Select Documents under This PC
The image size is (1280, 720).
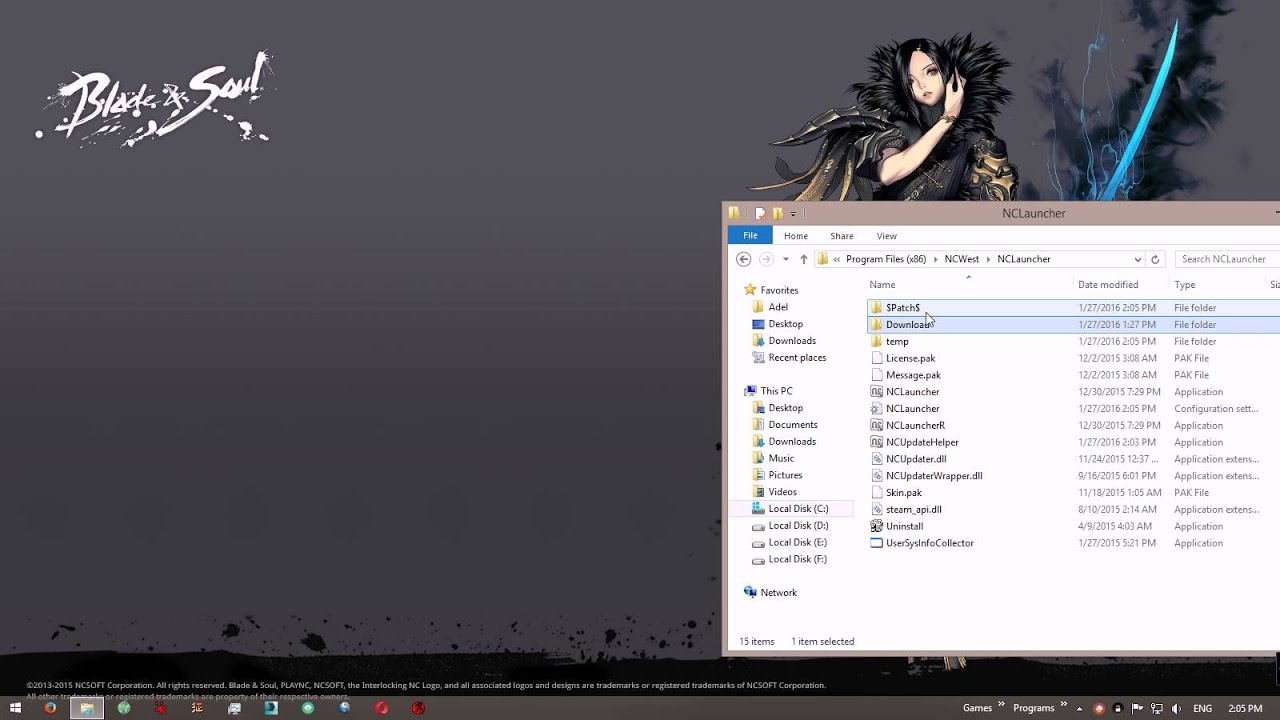pos(792,425)
